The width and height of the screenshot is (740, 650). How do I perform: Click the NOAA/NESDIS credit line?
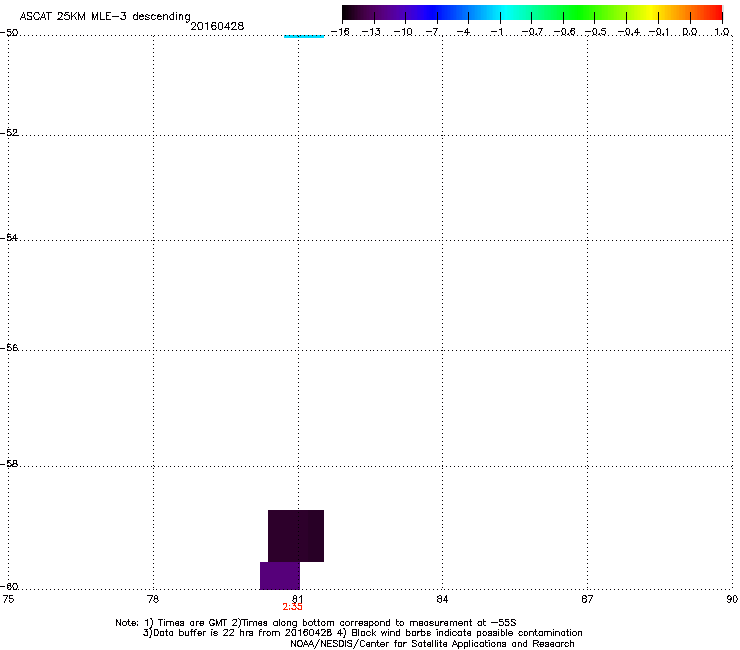pos(432,644)
